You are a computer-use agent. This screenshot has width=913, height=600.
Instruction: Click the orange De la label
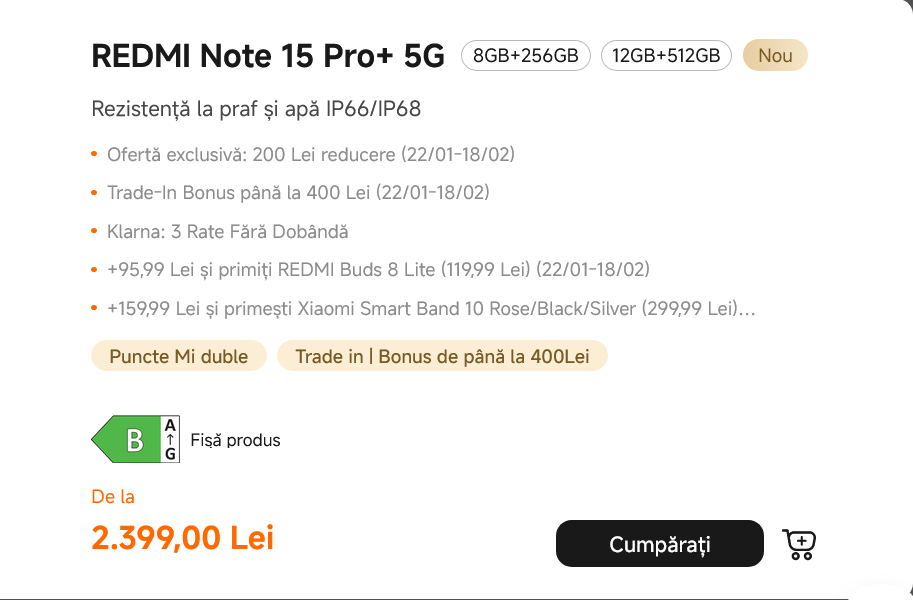(112, 497)
